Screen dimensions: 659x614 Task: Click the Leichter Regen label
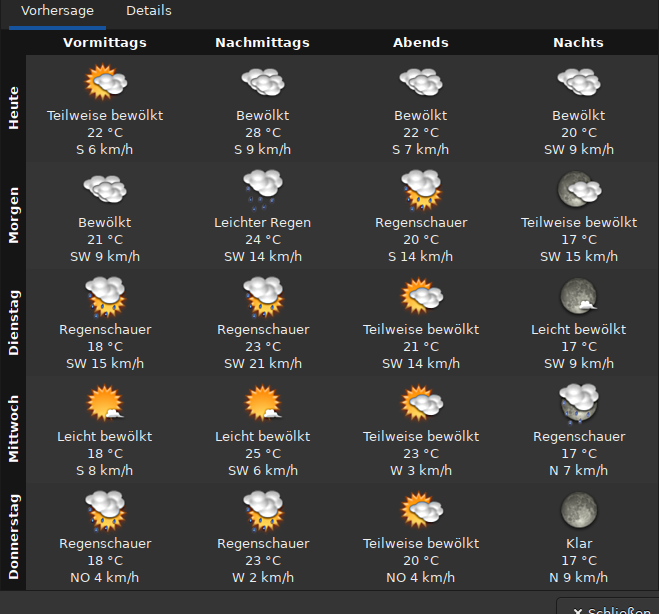tap(263, 223)
